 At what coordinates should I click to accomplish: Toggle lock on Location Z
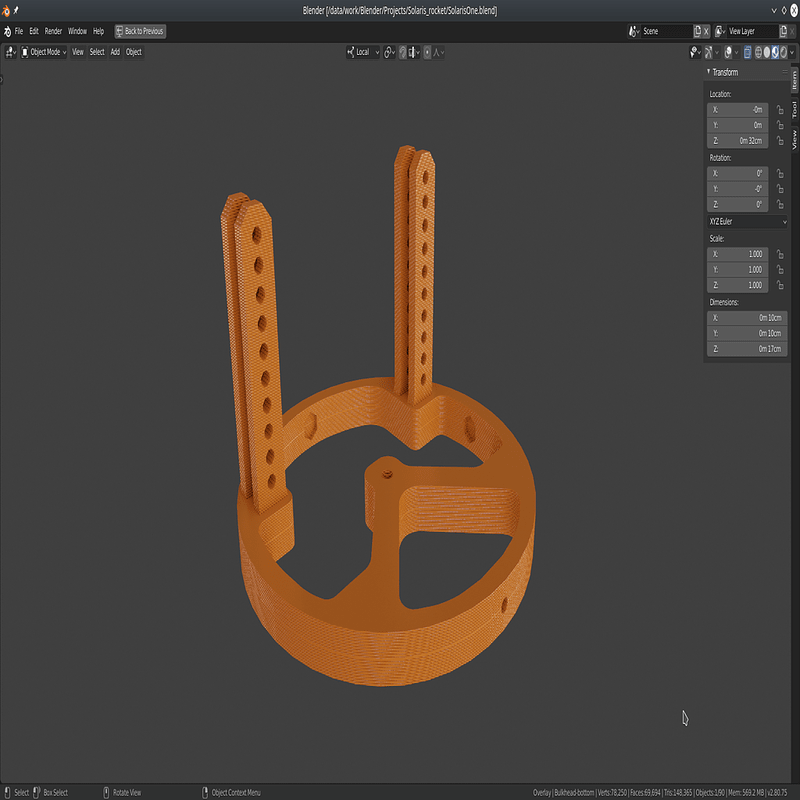click(780, 141)
